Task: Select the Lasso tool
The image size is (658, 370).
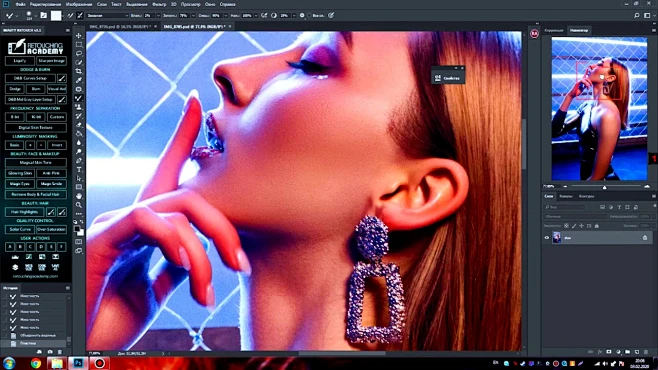Action: pos(79,54)
